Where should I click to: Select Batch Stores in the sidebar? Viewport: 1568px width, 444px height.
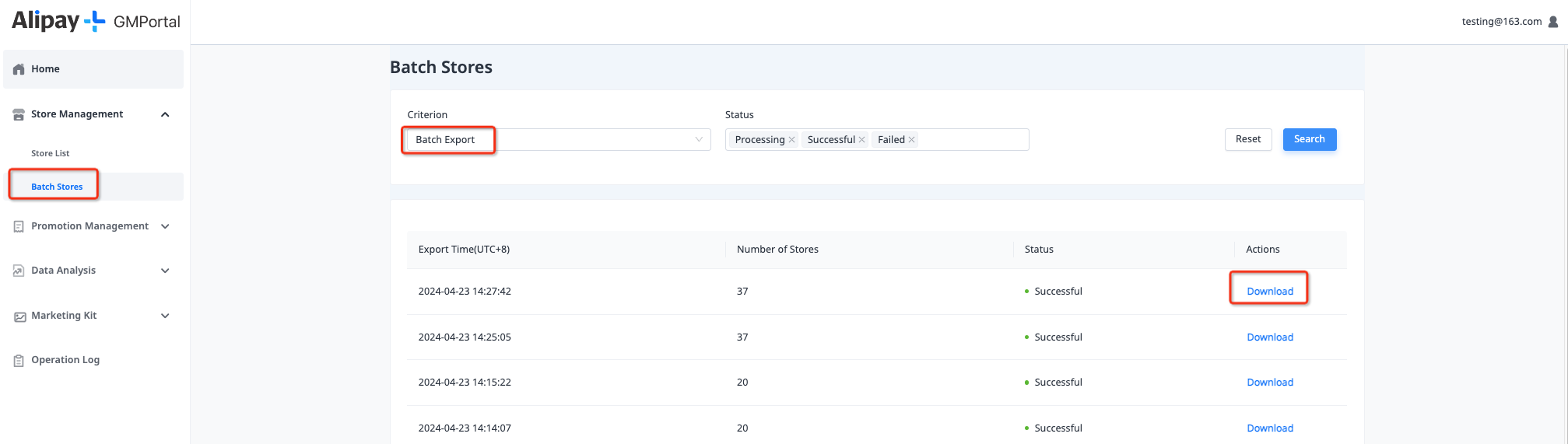point(57,187)
